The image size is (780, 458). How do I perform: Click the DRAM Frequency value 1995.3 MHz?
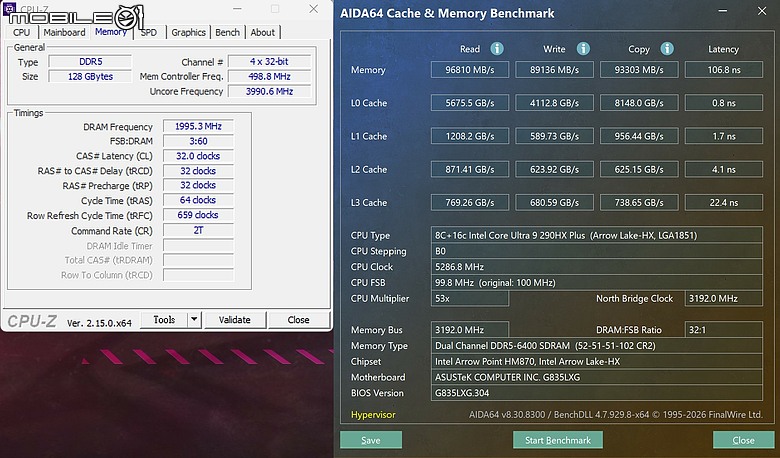198,126
